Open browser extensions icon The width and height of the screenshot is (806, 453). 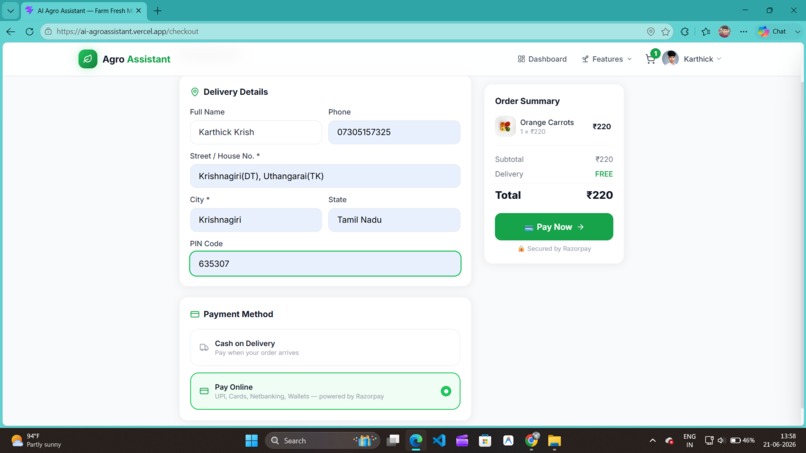point(685,31)
